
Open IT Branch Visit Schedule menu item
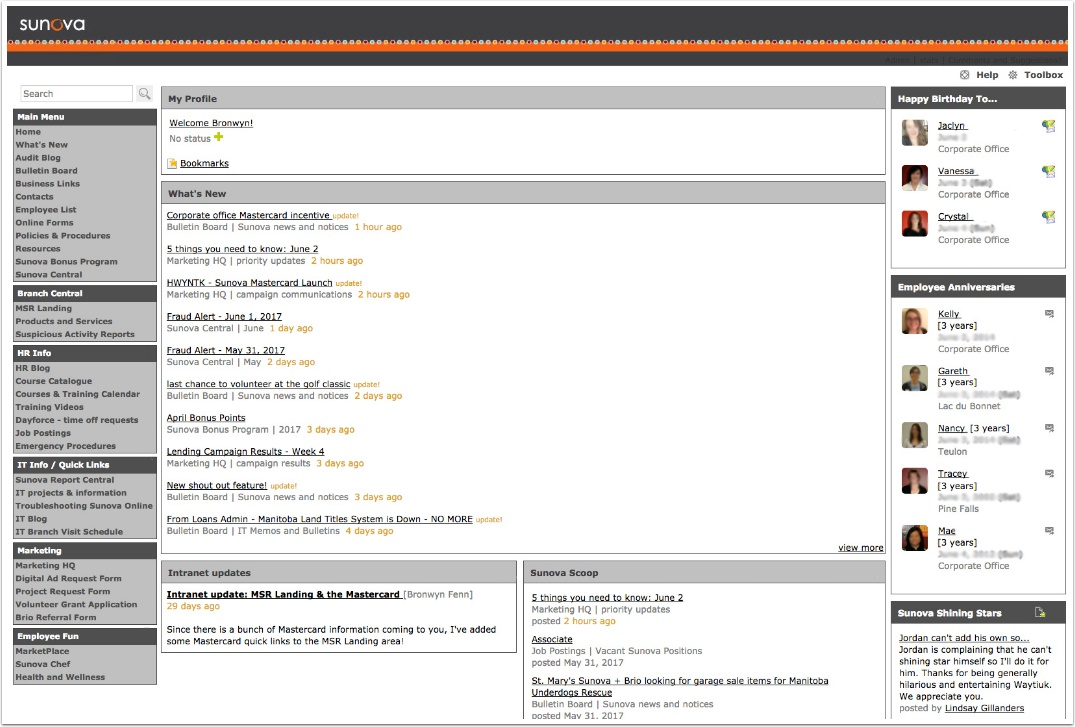pos(69,532)
